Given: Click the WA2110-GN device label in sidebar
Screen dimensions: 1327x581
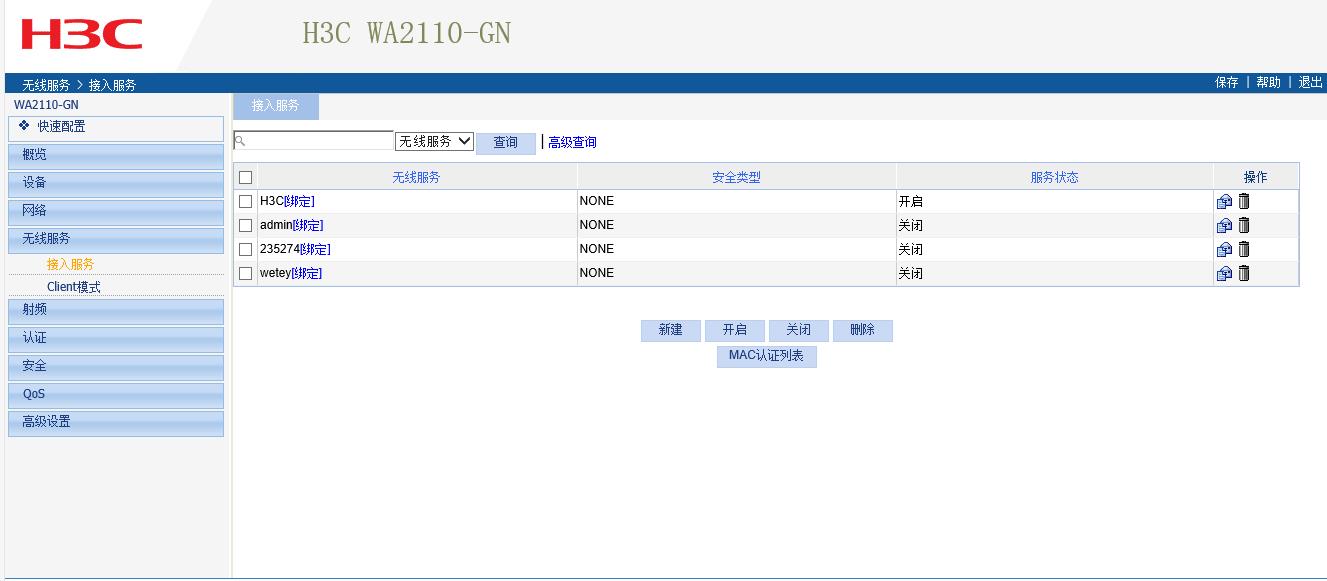Looking at the screenshot, I should 46,104.
